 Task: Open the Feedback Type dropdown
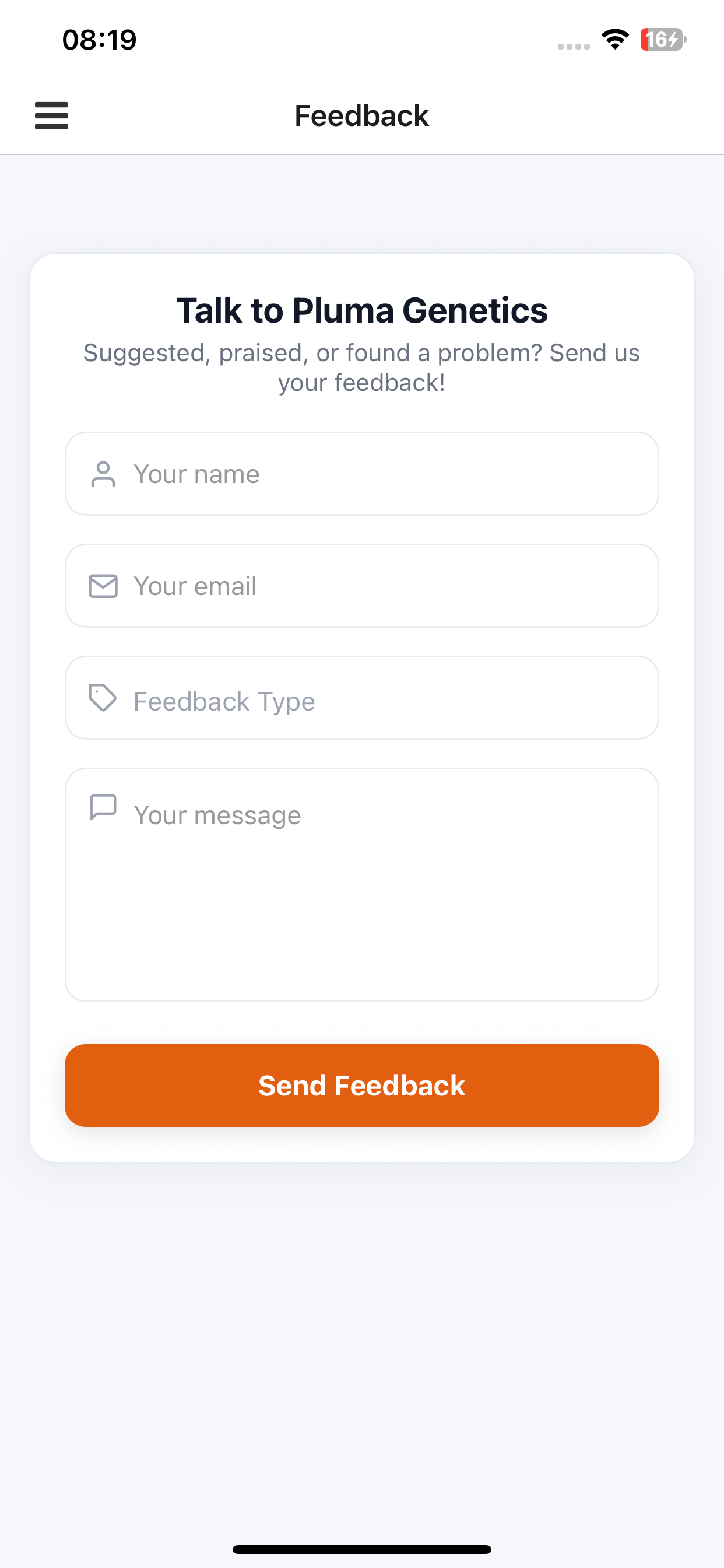click(362, 698)
